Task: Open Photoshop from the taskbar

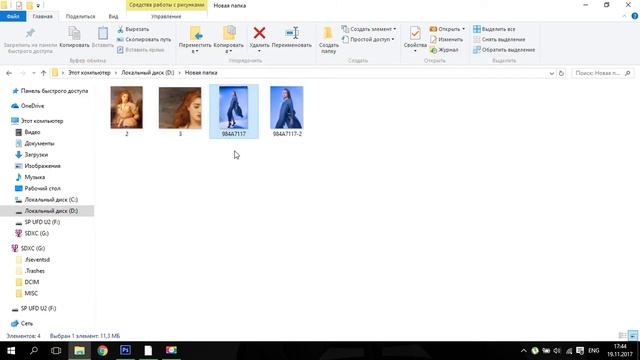Action: click(125, 350)
